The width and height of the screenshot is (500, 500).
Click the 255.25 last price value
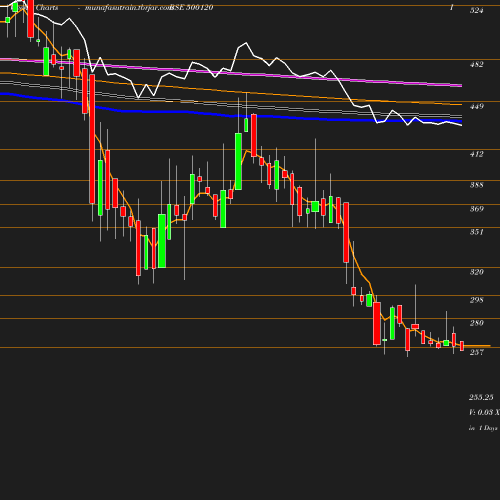pyautogui.click(x=481, y=397)
